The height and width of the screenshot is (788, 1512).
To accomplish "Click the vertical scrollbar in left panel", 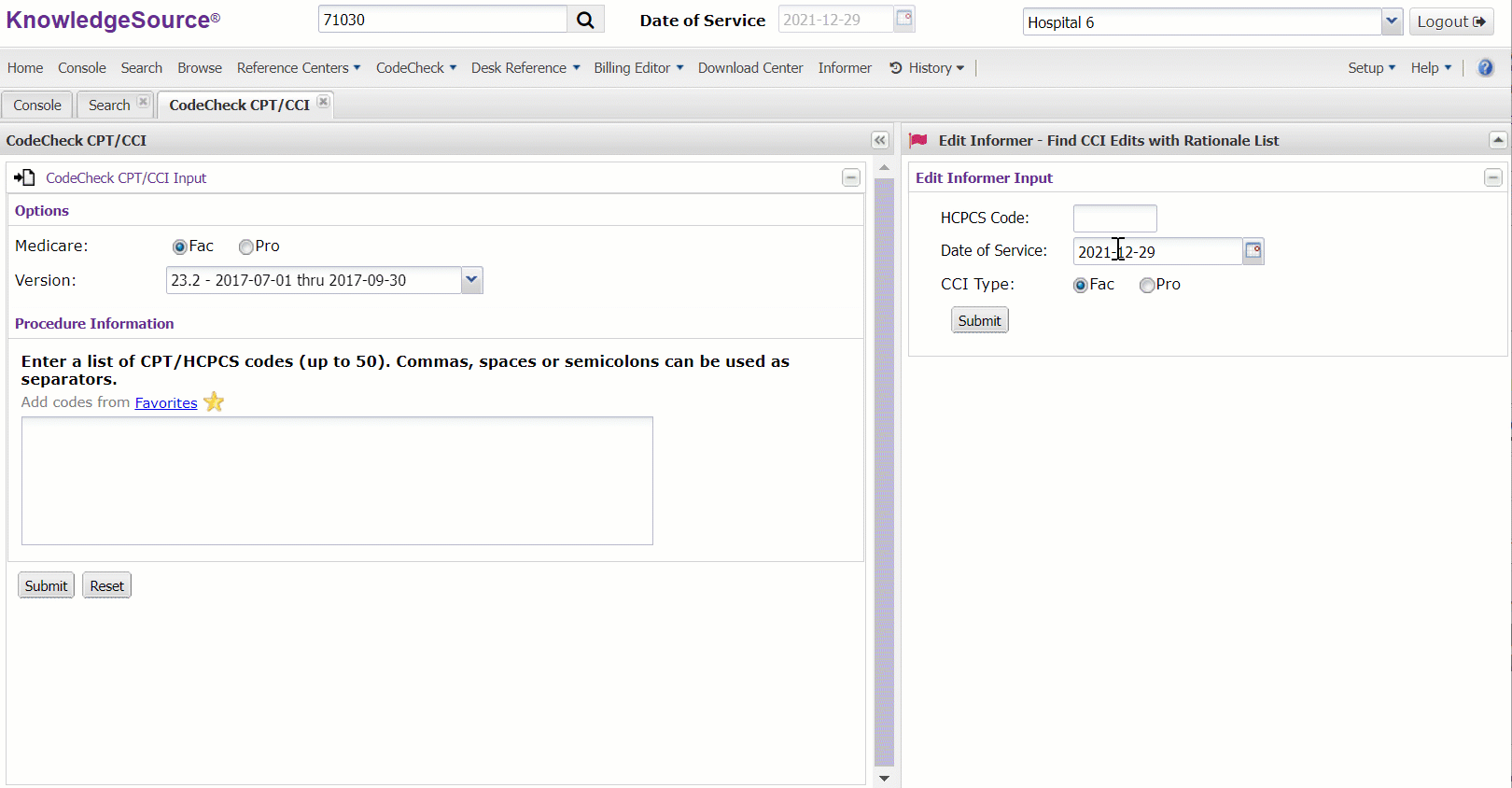I will [884, 467].
